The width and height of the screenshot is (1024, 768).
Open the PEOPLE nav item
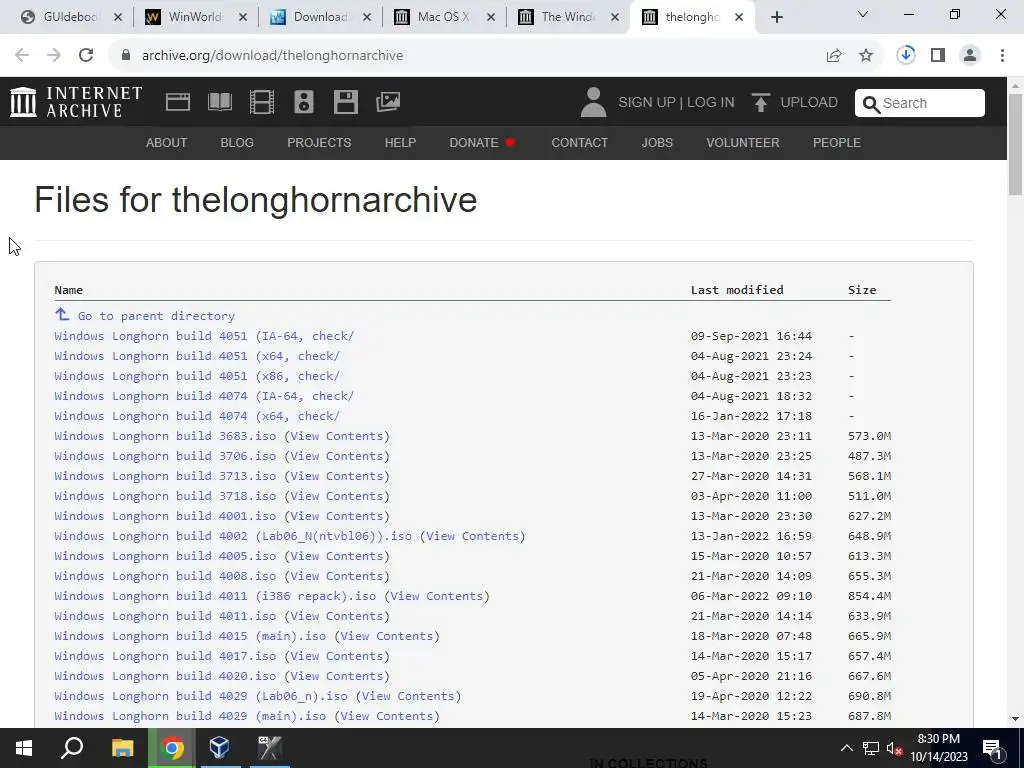coord(837,142)
